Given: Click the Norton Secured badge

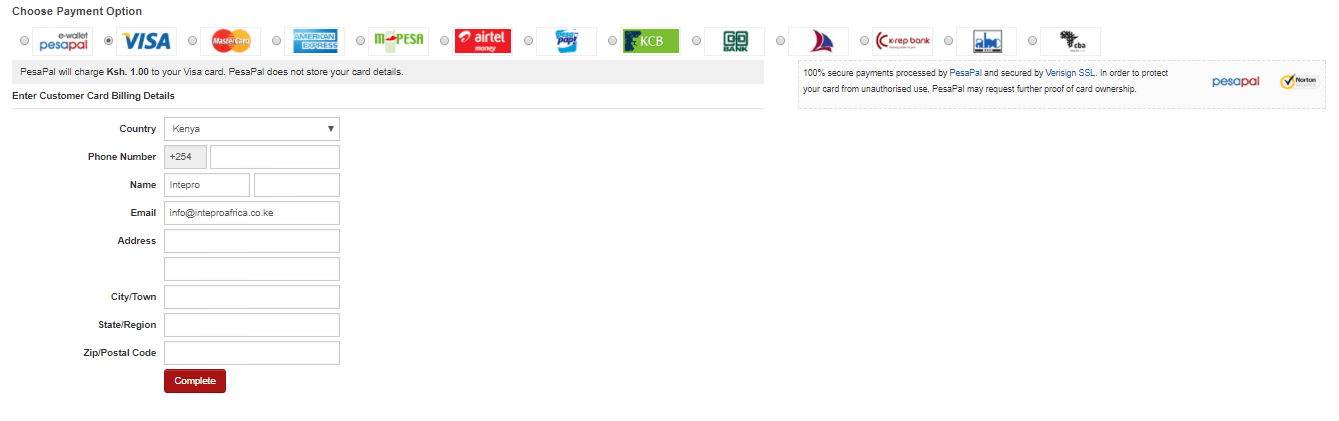Looking at the screenshot, I should 1301,82.
